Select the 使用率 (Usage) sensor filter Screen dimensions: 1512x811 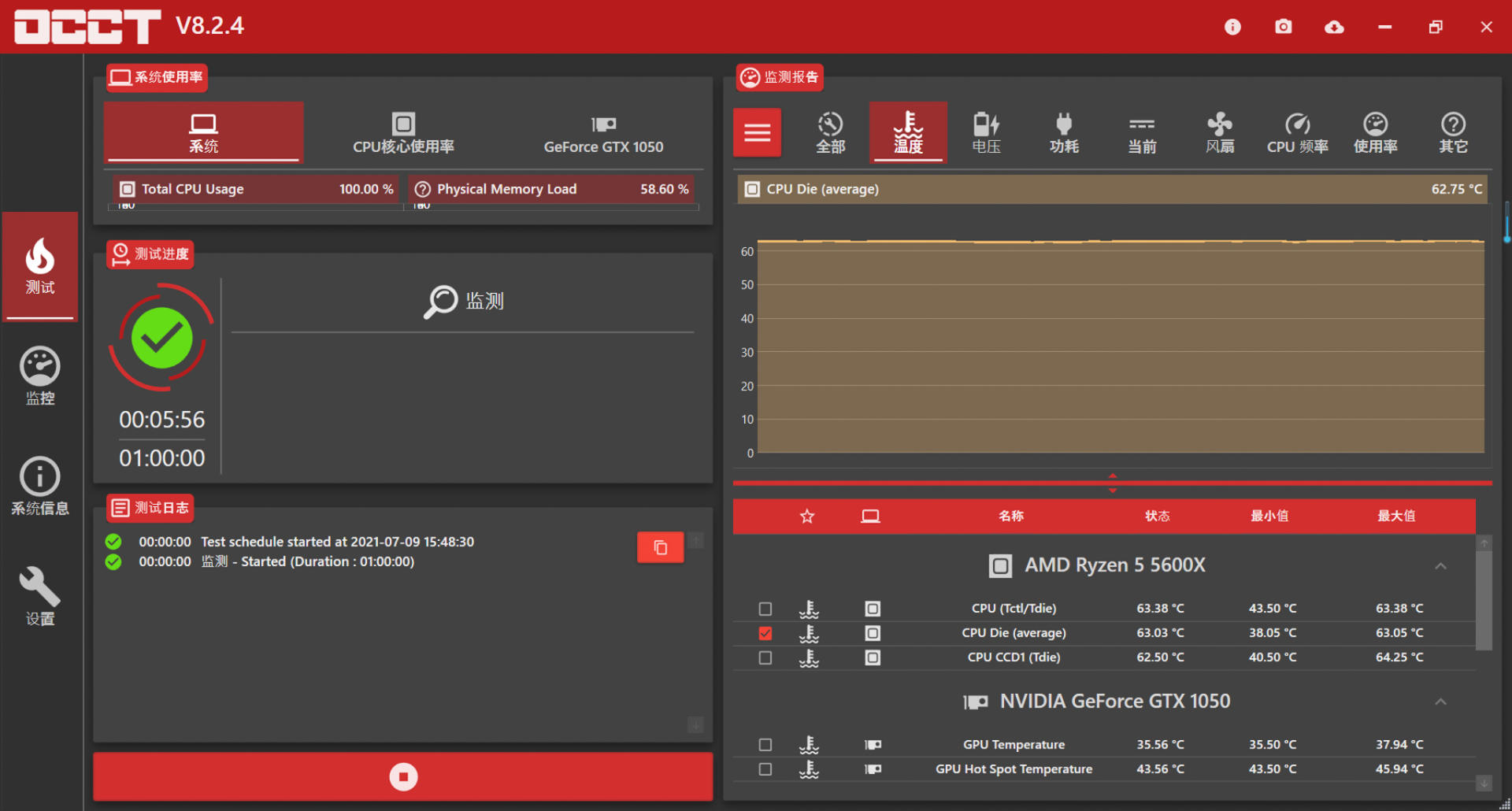point(1375,132)
